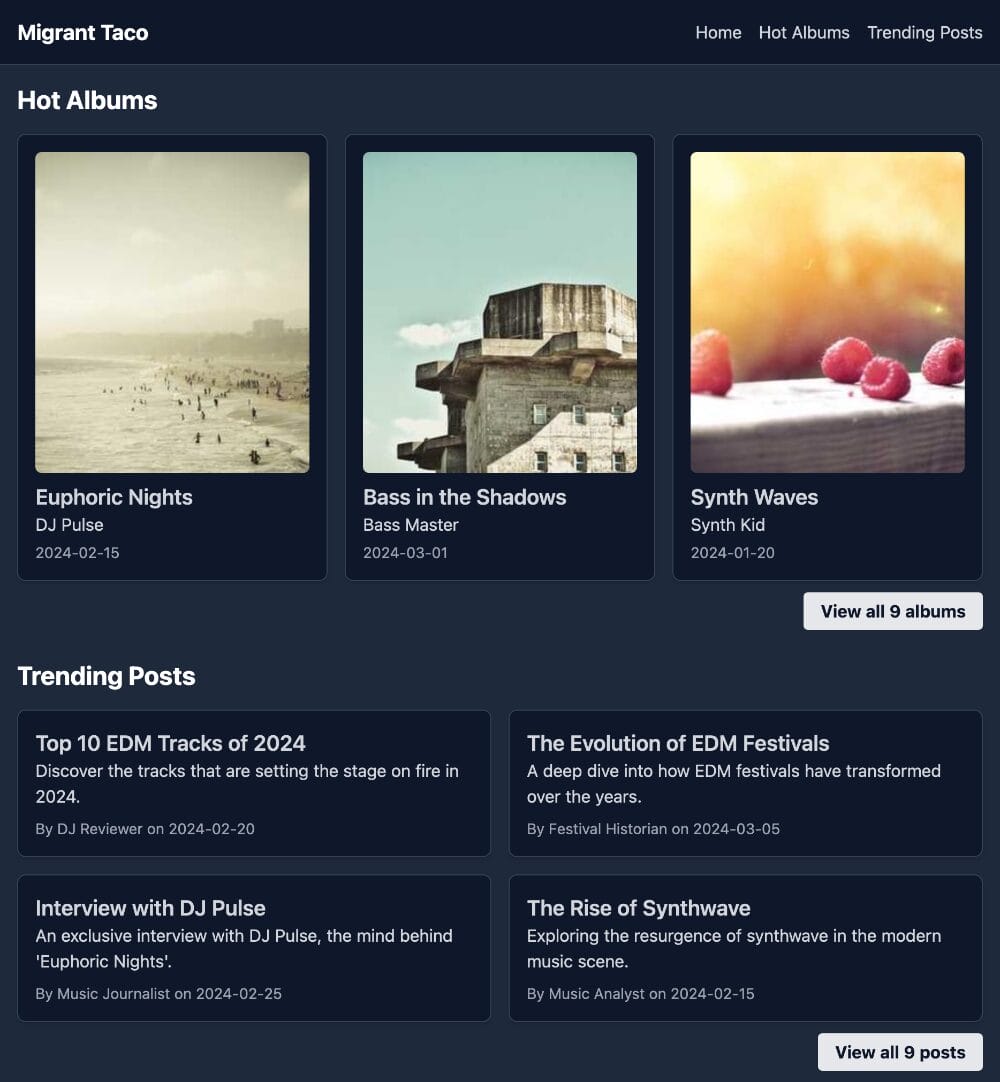Select the Euphoric Nights album title
The width and height of the screenshot is (1000, 1082).
114,497
